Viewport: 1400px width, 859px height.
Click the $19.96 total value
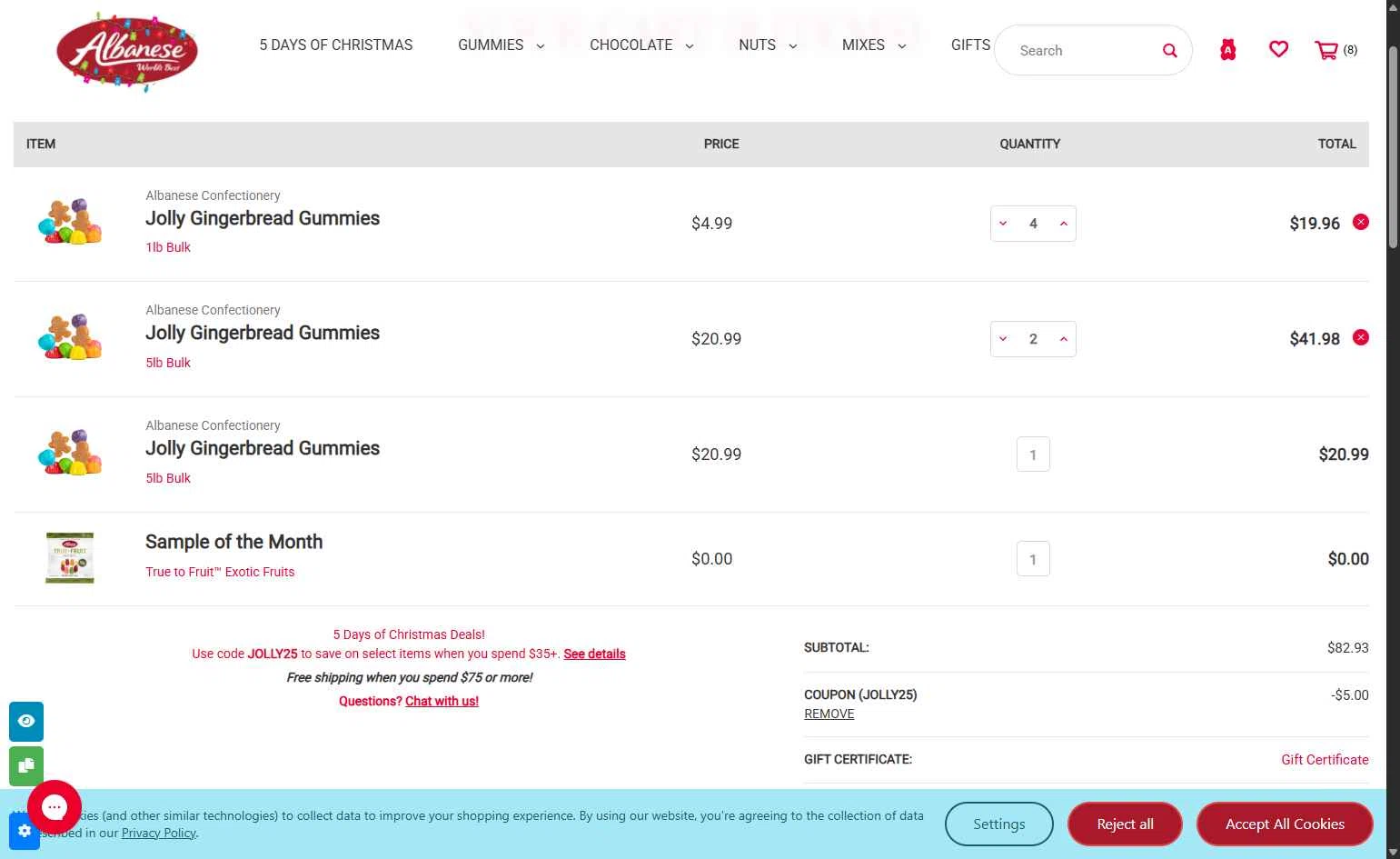pyautogui.click(x=1315, y=224)
